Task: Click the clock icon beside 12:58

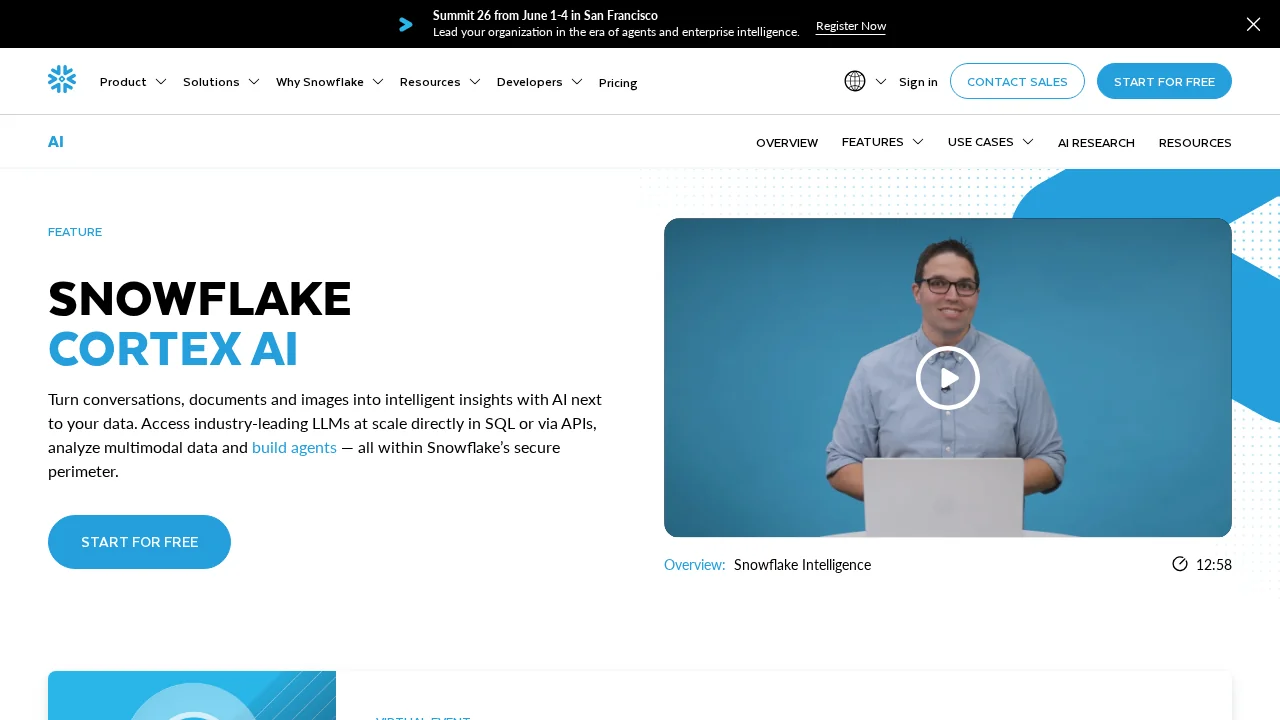Action: click(1180, 564)
